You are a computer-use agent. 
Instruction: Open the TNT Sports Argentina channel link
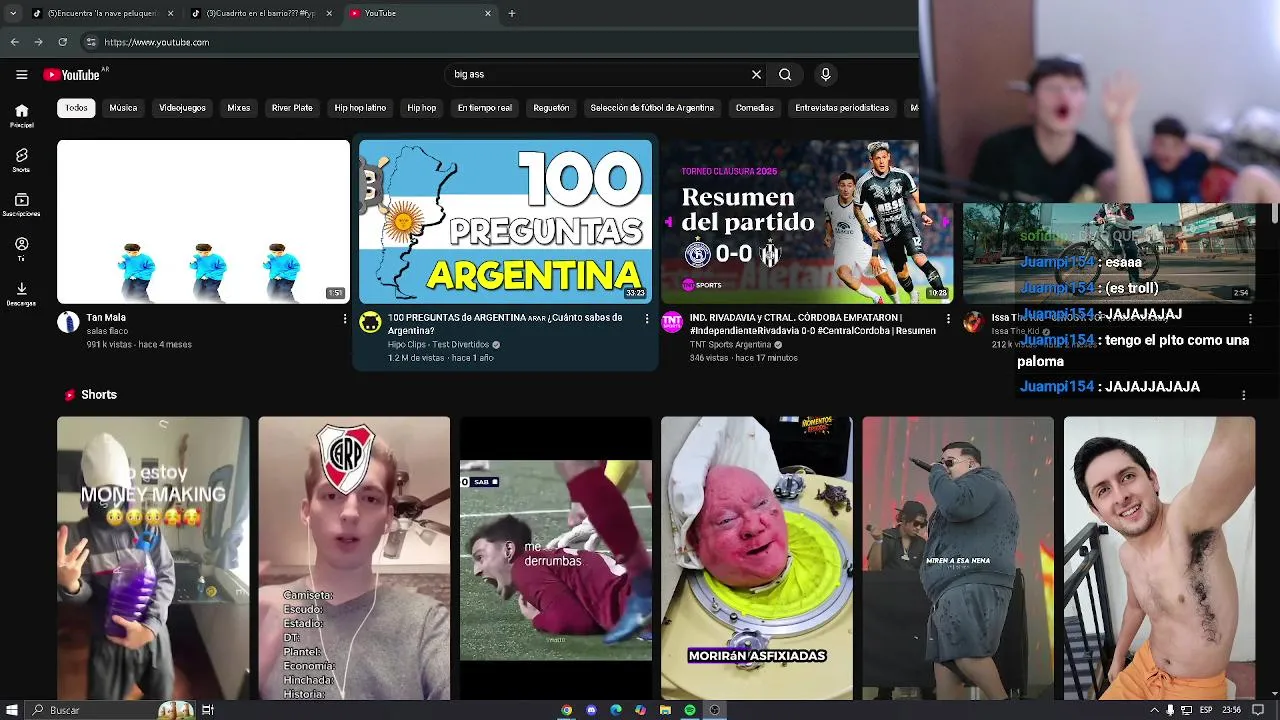click(730, 345)
